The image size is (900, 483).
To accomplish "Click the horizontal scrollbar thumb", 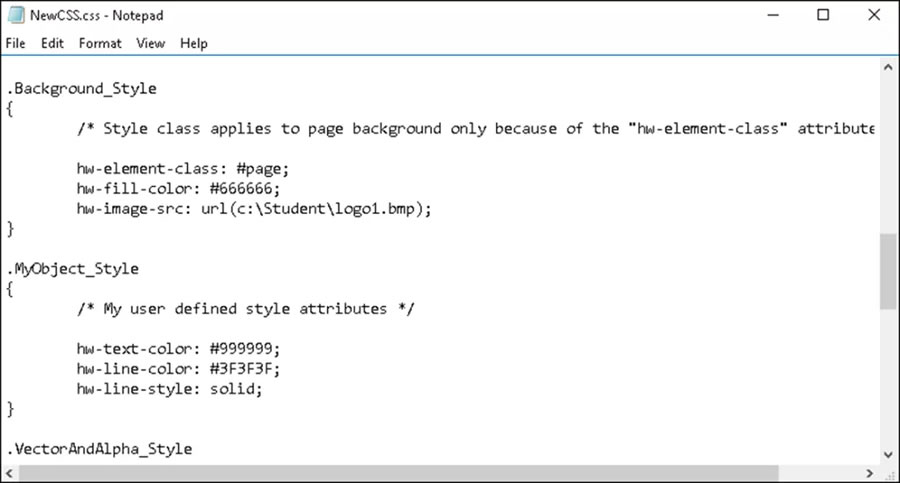I will click(x=399, y=474).
